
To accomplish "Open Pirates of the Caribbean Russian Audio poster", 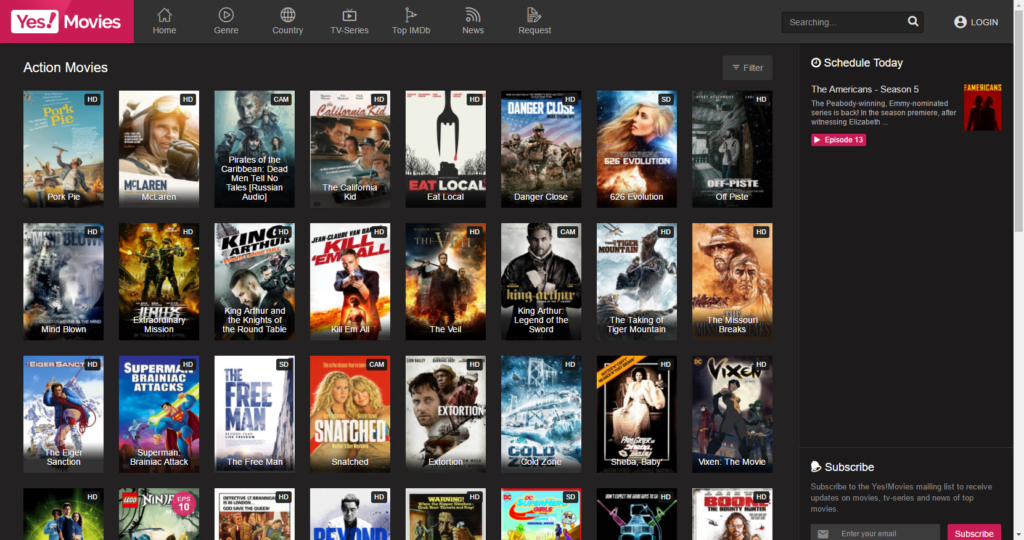I will (254, 149).
